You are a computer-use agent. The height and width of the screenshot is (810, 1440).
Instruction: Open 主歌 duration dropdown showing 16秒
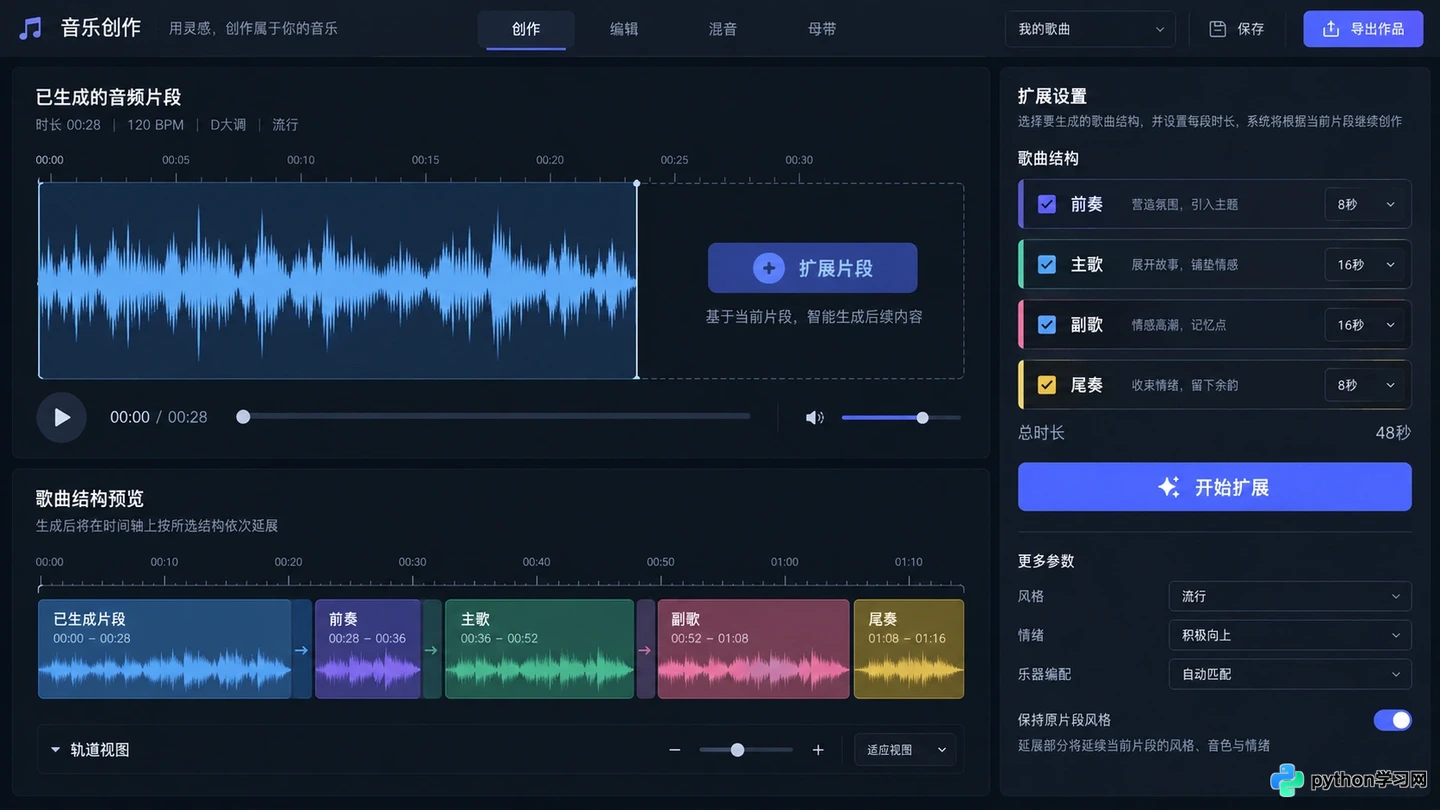pos(1365,265)
